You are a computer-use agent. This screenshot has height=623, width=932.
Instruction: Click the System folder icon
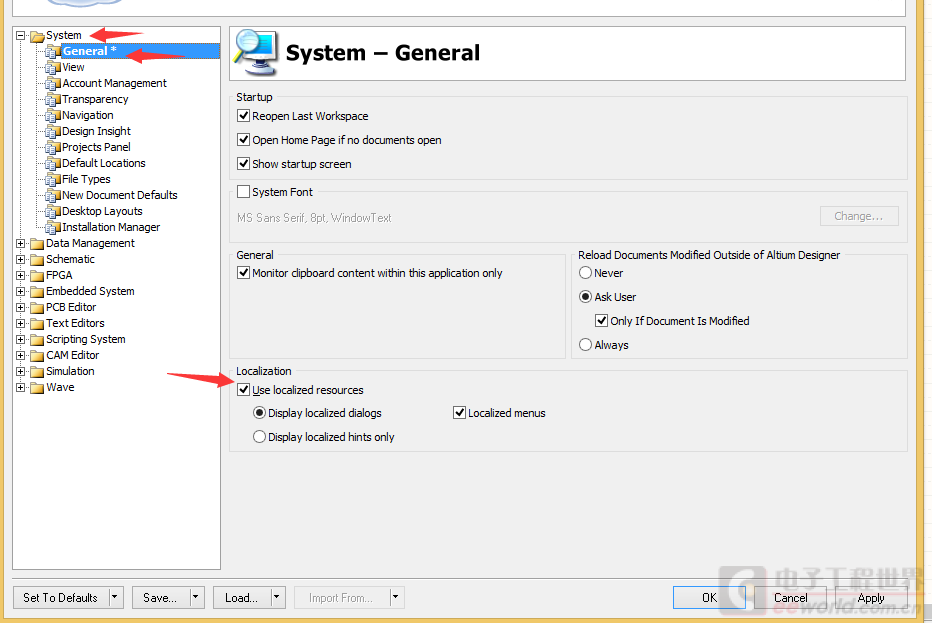tap(37, 36)
